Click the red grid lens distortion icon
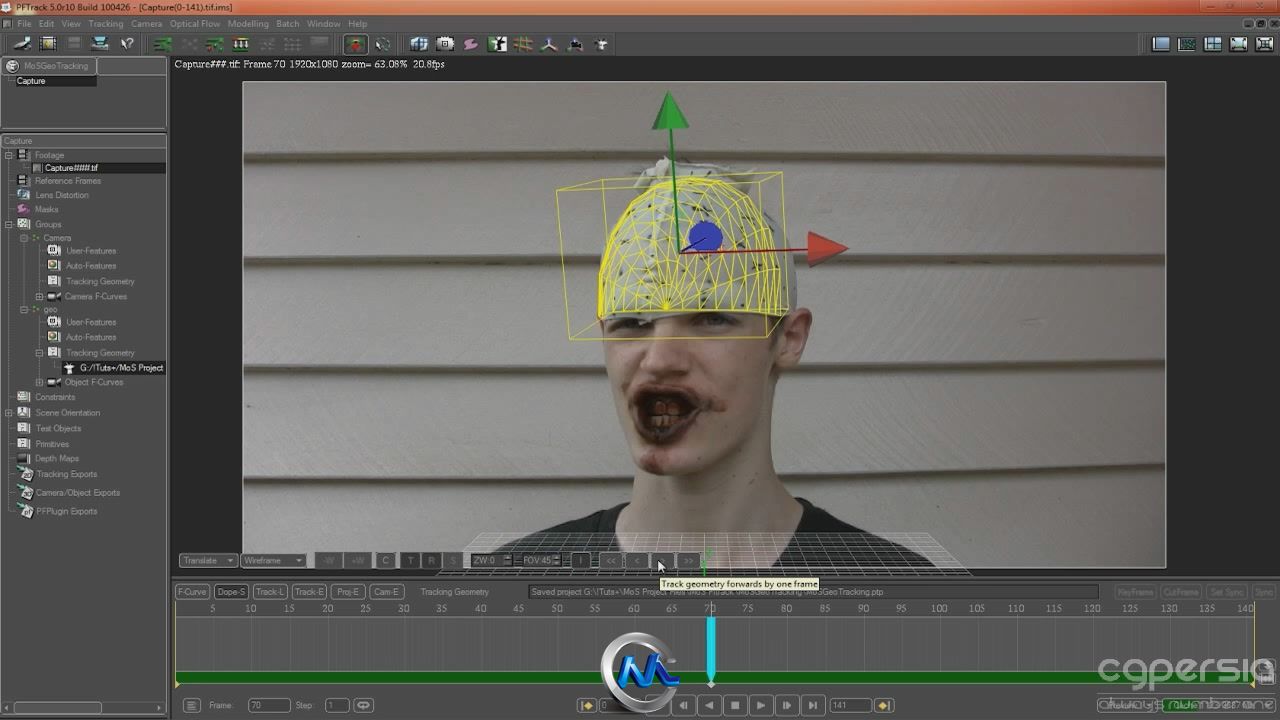 click(523, 44)
